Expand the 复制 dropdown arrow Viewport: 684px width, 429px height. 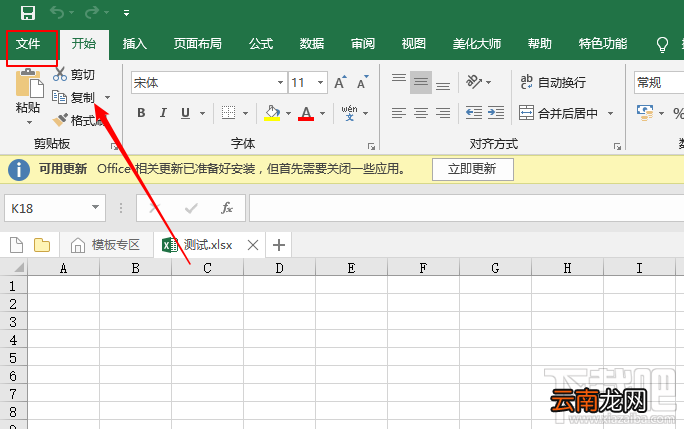(x=107, y=97)
